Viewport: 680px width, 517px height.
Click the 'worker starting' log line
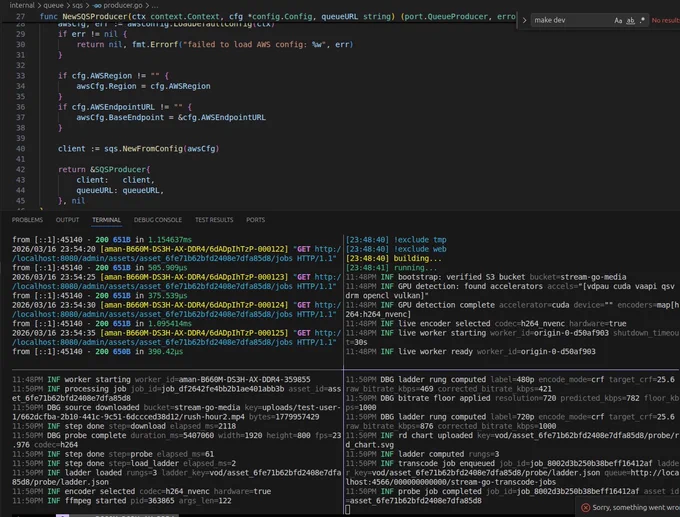161,380
